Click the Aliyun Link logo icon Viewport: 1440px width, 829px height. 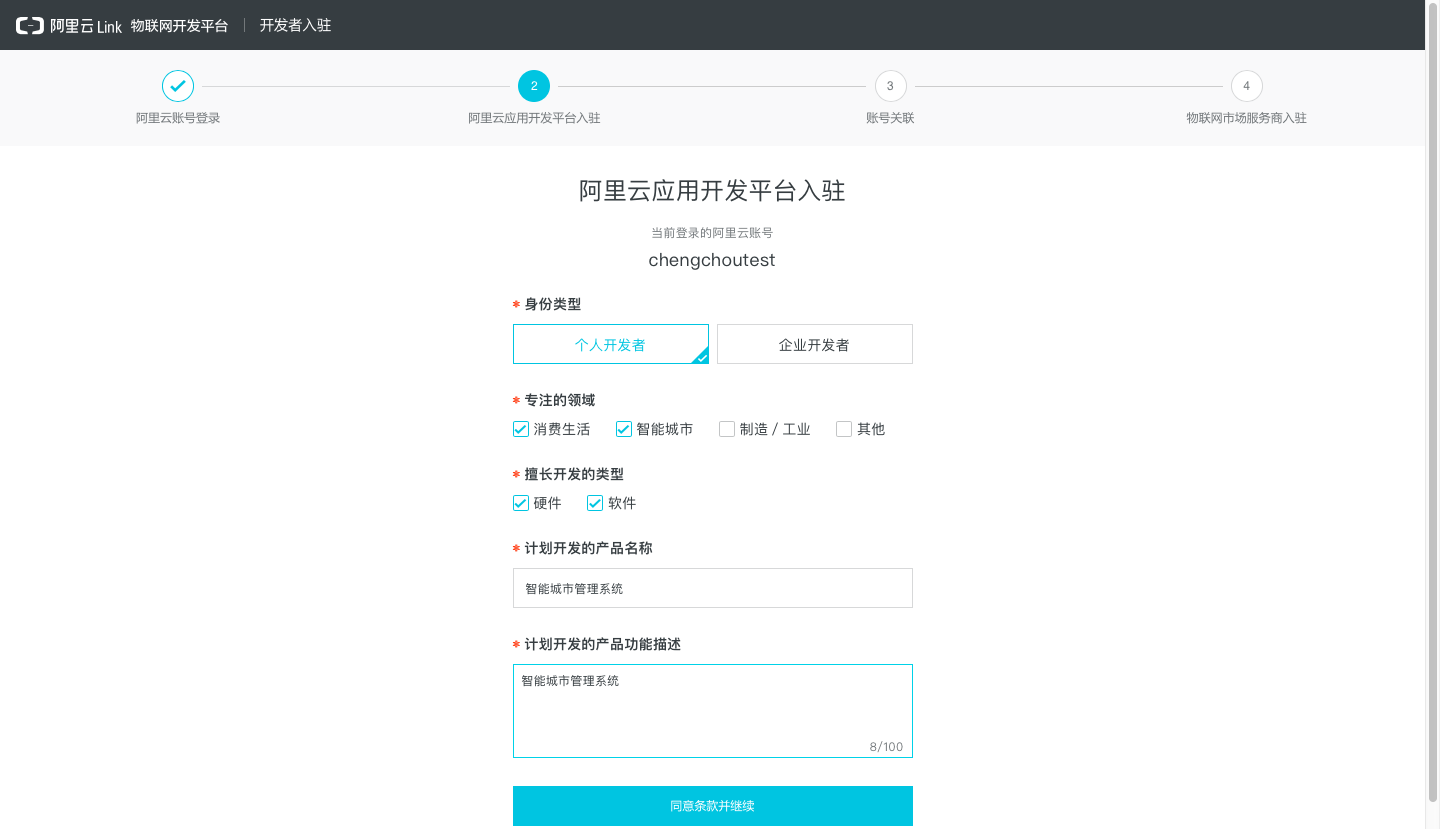[x=30, y=26]
